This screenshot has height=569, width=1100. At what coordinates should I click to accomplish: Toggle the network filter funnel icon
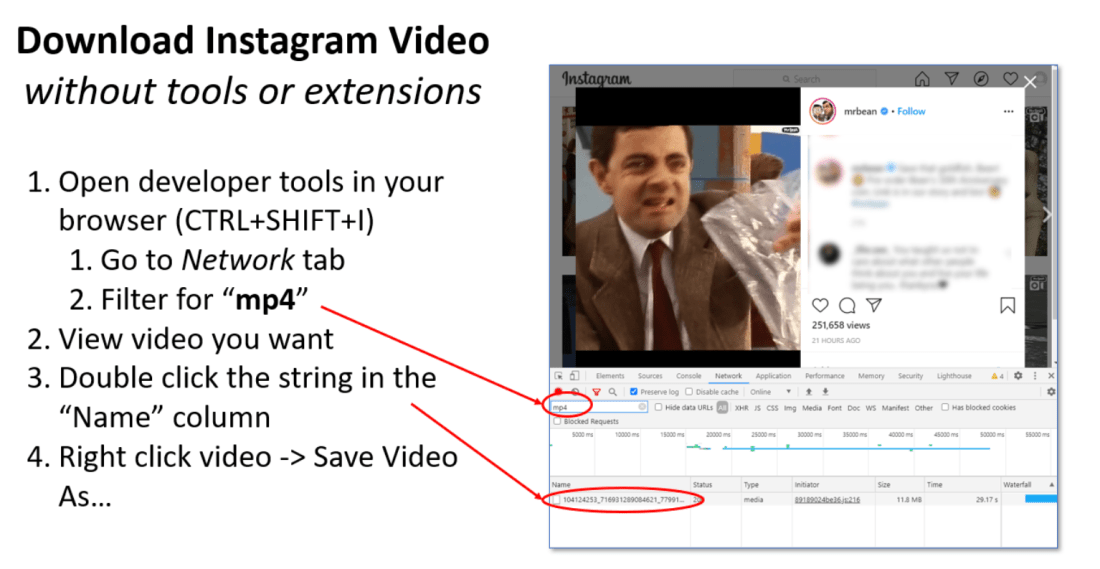(x=596, y=392)
